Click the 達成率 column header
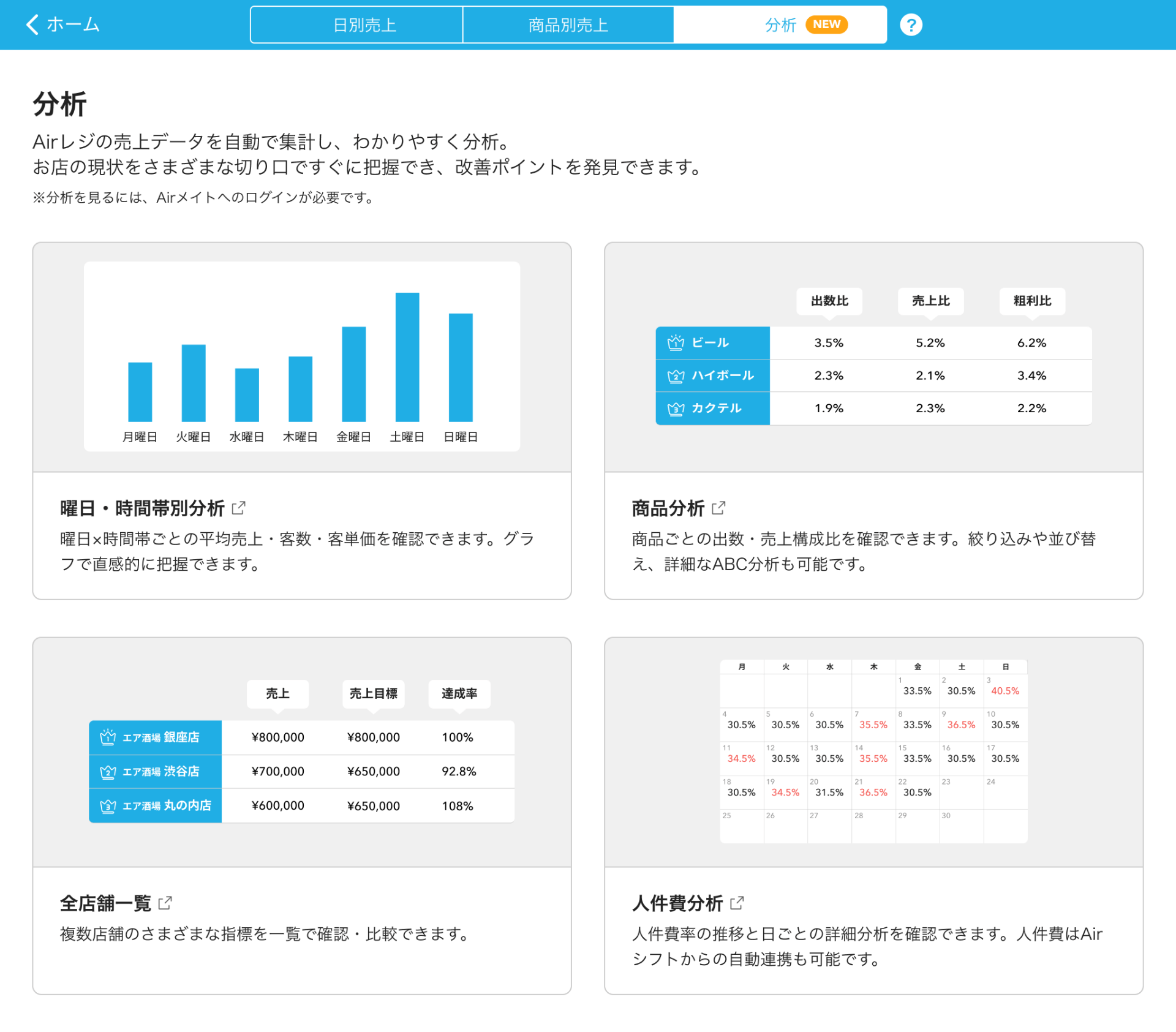This screenshot has height=1032, width=1176. [x=459, y=694]
